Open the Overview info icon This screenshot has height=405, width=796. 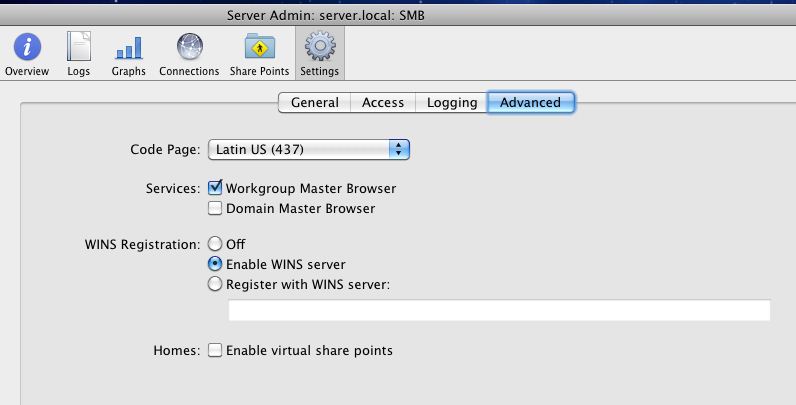[x=27, y=47]
